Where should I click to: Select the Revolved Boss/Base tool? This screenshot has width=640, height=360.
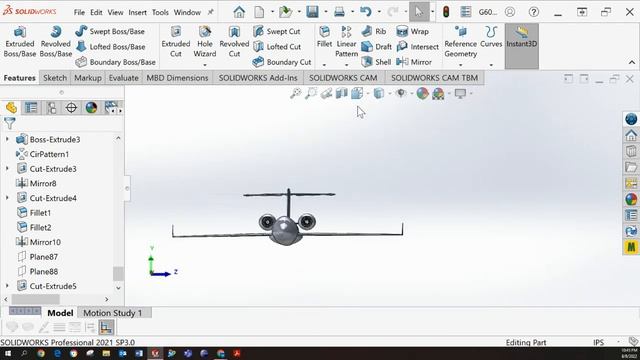pos(56,42)
